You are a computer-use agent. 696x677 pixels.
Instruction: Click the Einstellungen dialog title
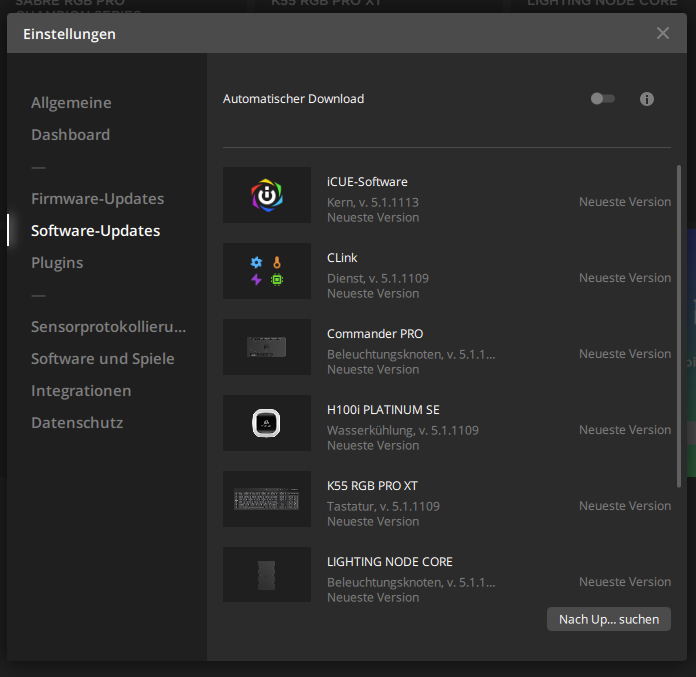[x=69, y=34]
